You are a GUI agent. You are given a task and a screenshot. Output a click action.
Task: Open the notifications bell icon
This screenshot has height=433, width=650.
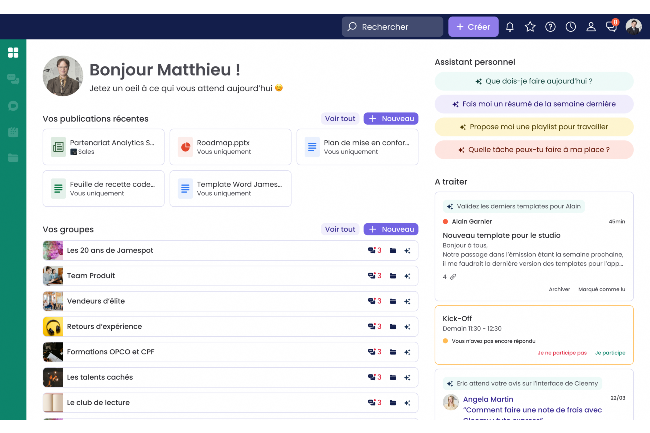[510, 27]
